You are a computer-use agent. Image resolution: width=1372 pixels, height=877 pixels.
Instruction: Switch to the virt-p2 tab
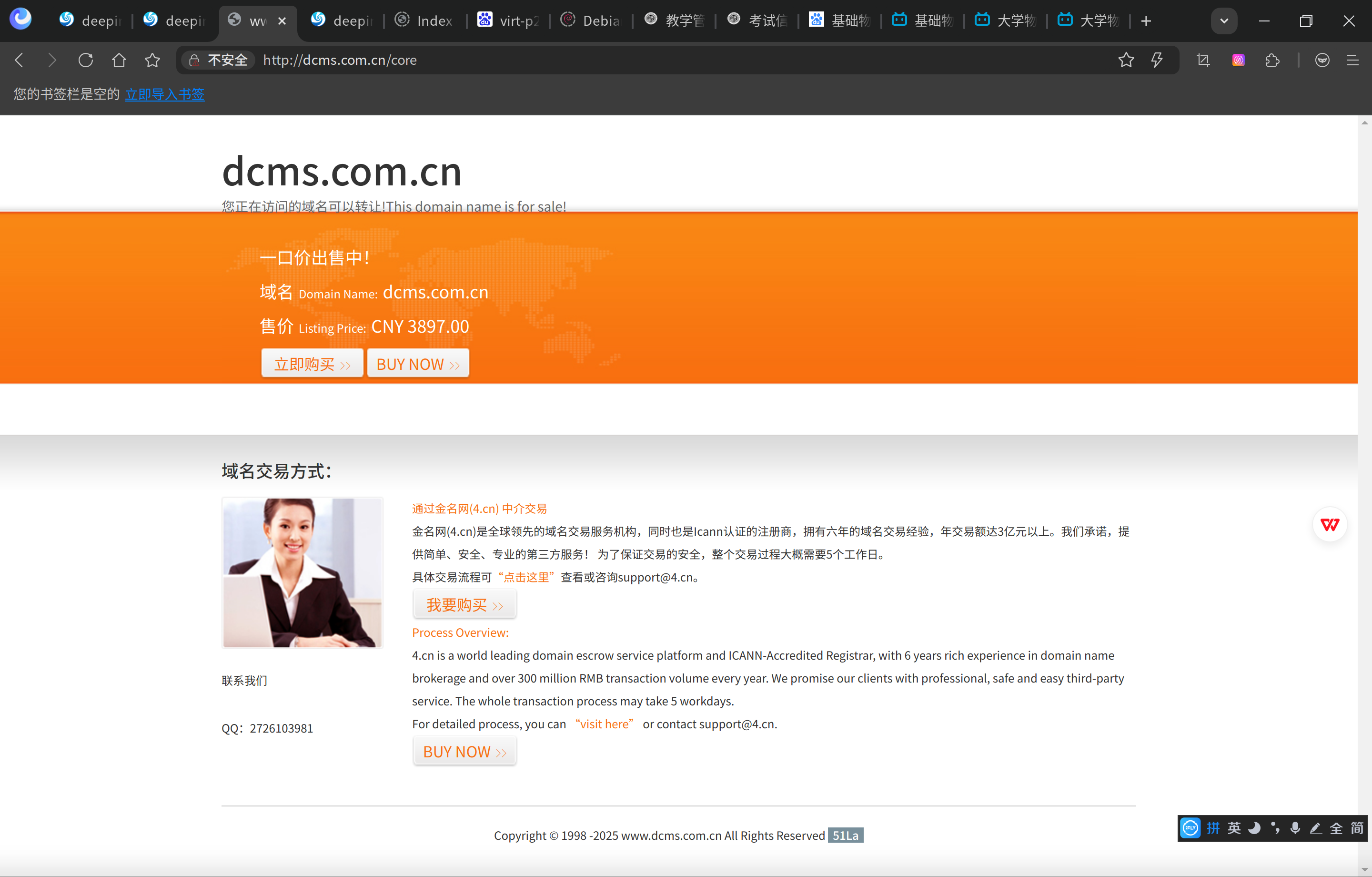click(508, 21)
